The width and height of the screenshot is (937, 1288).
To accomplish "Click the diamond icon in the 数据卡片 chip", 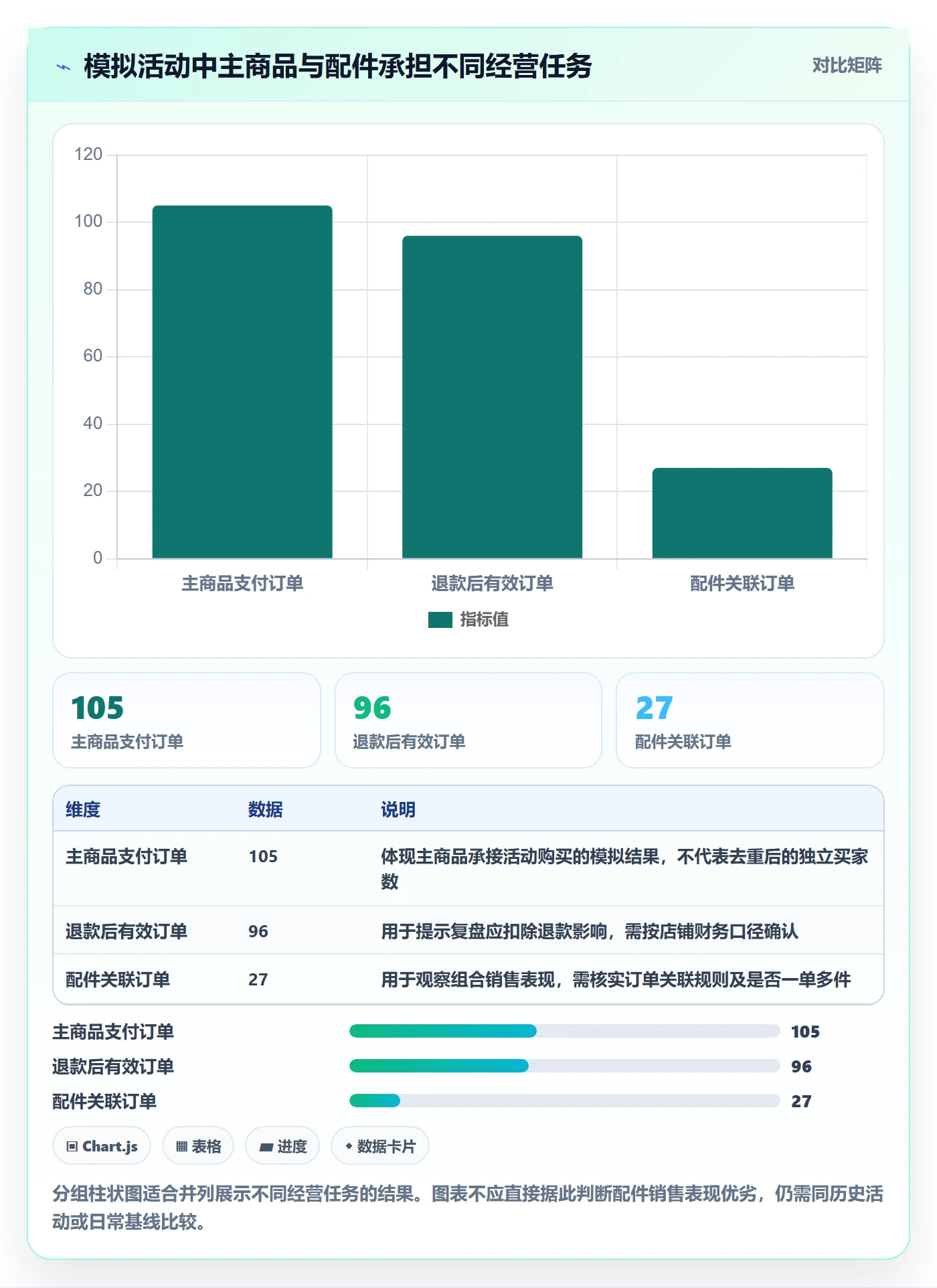I will click(x=349, y=1147).
